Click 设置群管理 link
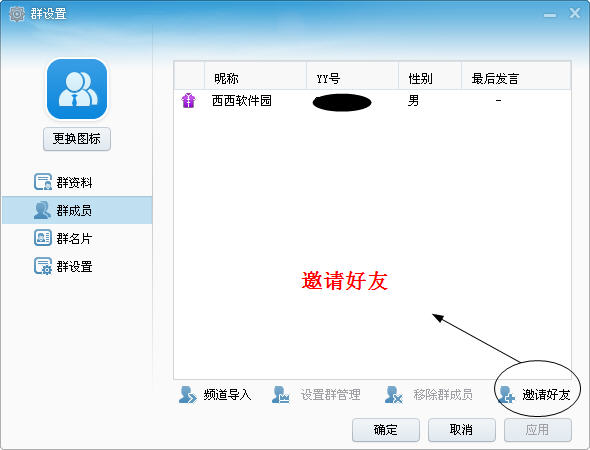This screenshot has height=450, width=590. click(x=330, y=395)
